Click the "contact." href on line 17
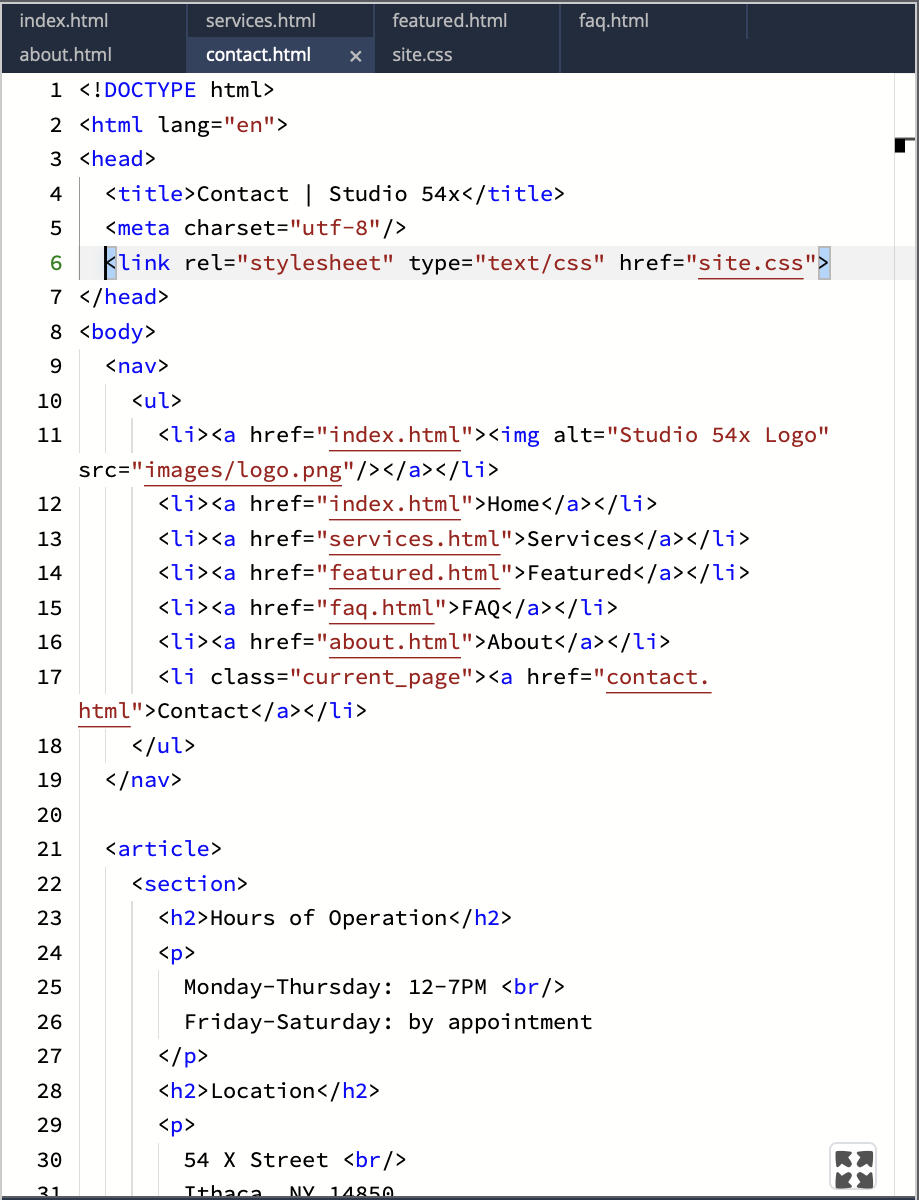Screen dimensions: 922x1200 (659, 677)
